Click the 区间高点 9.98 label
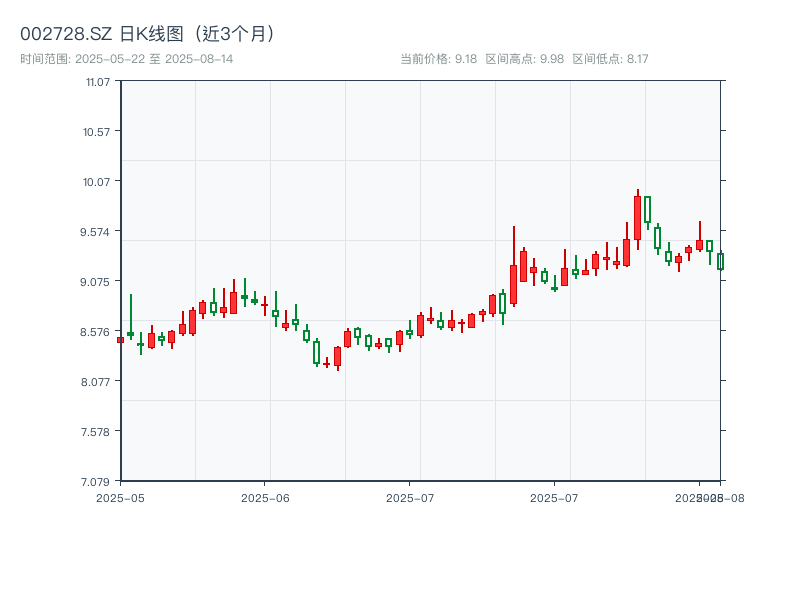 [524, 59]
